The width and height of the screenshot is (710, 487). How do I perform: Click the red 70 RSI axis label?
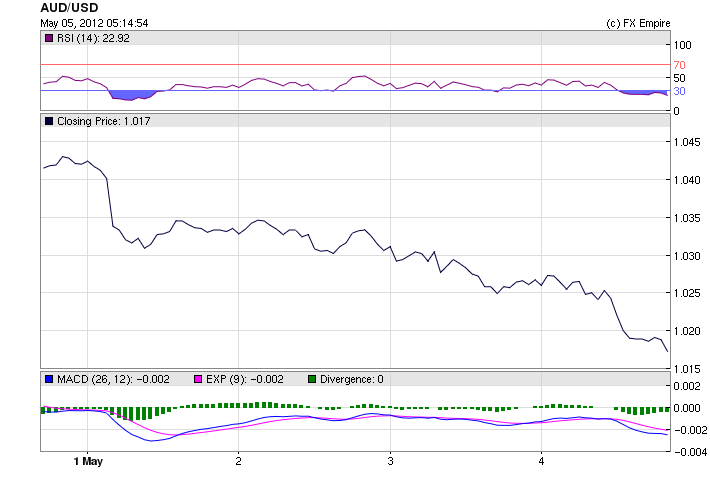point(679,65)
